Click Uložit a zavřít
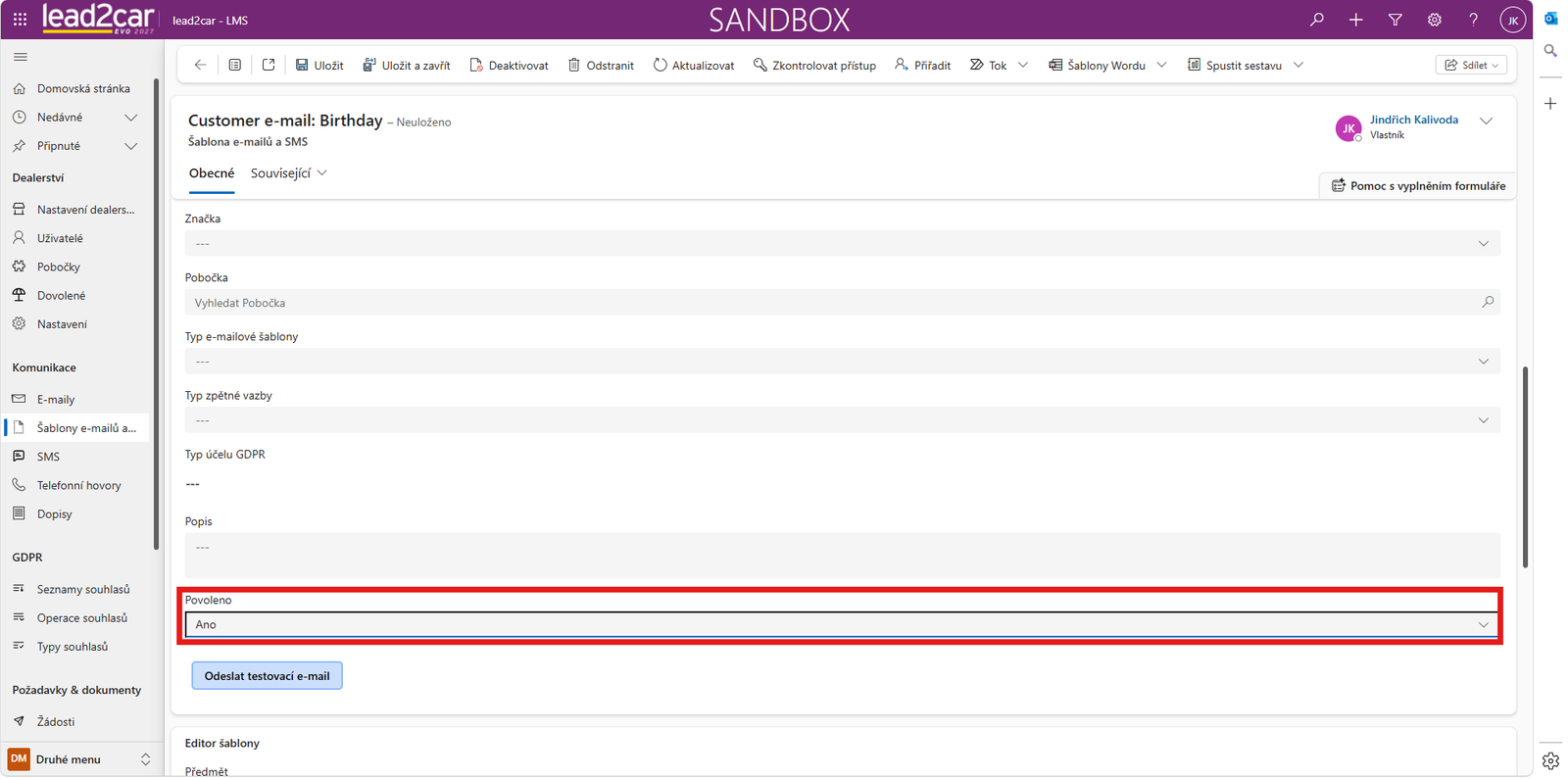The height and width of the screenshot is (779, 1568). pyautogui.click(x=407, y=66)
